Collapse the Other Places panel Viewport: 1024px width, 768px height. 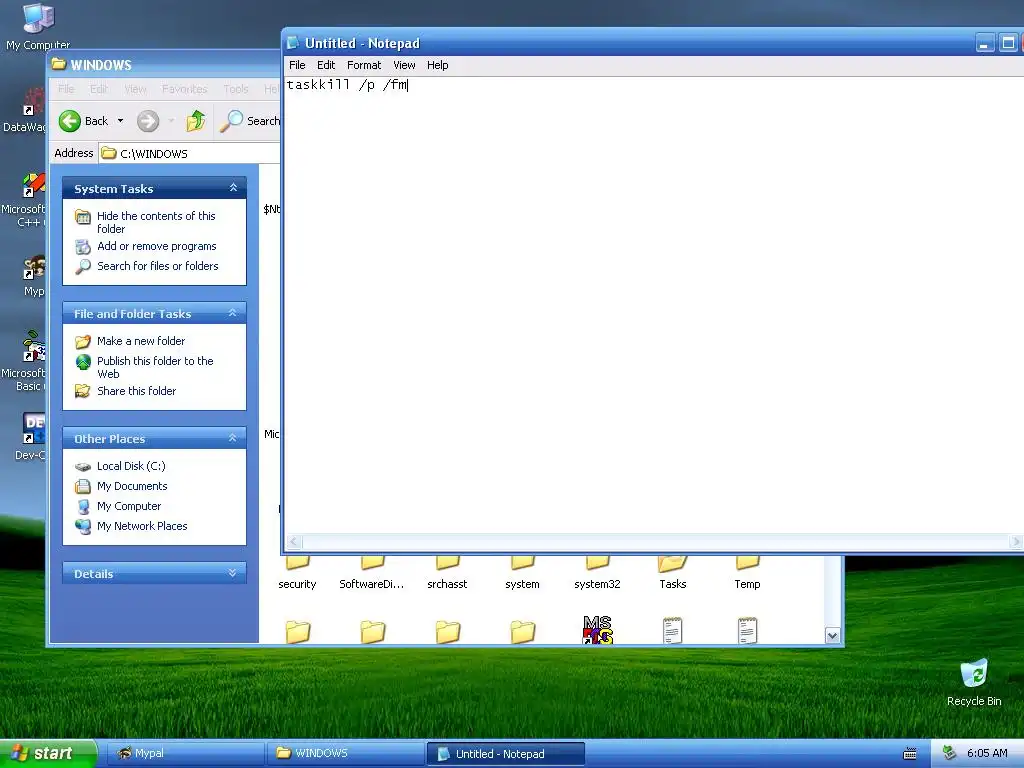(232, 438)
